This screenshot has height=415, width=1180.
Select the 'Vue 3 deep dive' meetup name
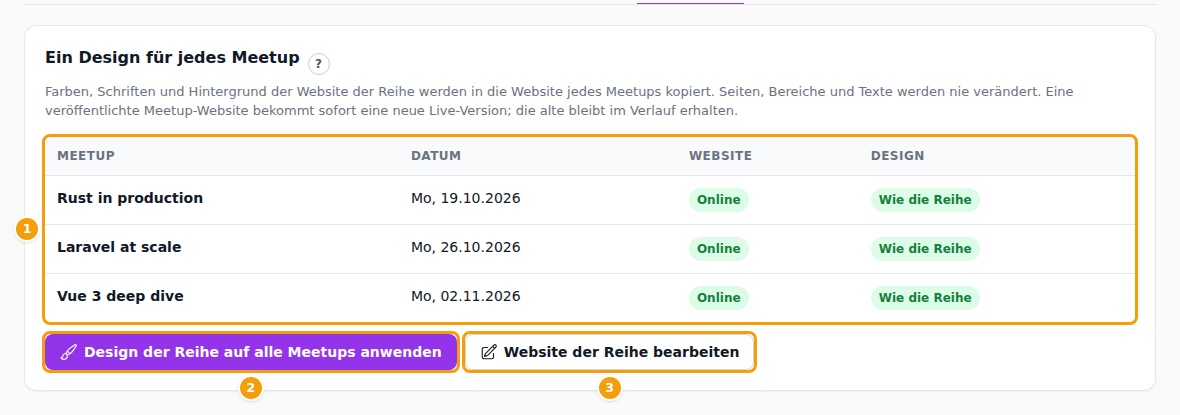tap(120, 296)
